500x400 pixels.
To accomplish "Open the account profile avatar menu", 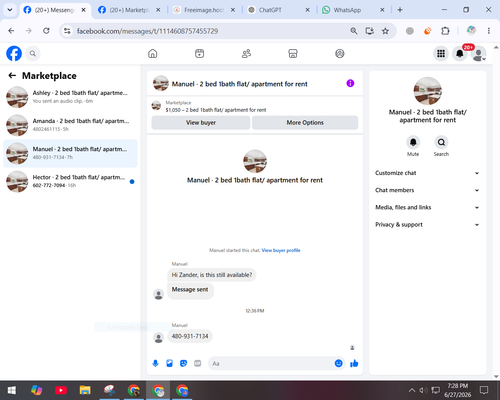I will (478, 54).
